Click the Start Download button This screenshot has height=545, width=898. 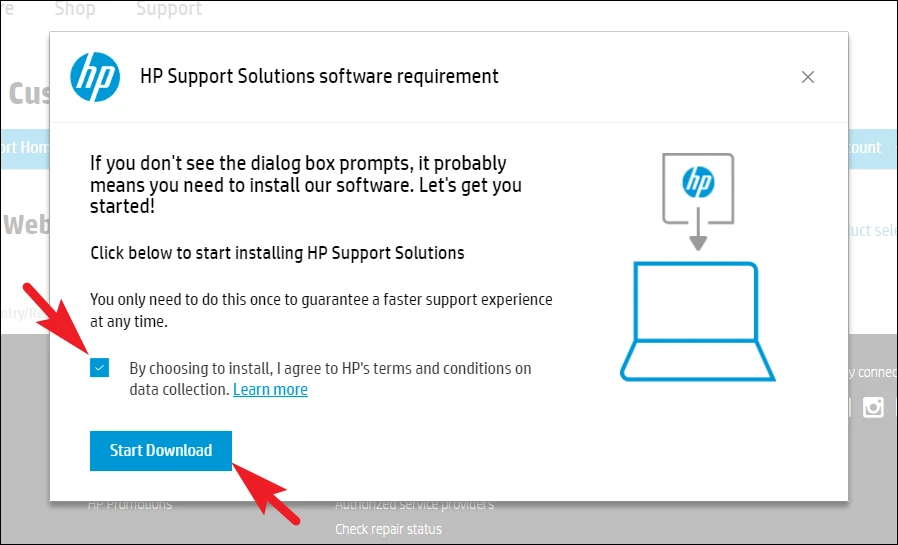pyautogui.click(x=161, y=451)
